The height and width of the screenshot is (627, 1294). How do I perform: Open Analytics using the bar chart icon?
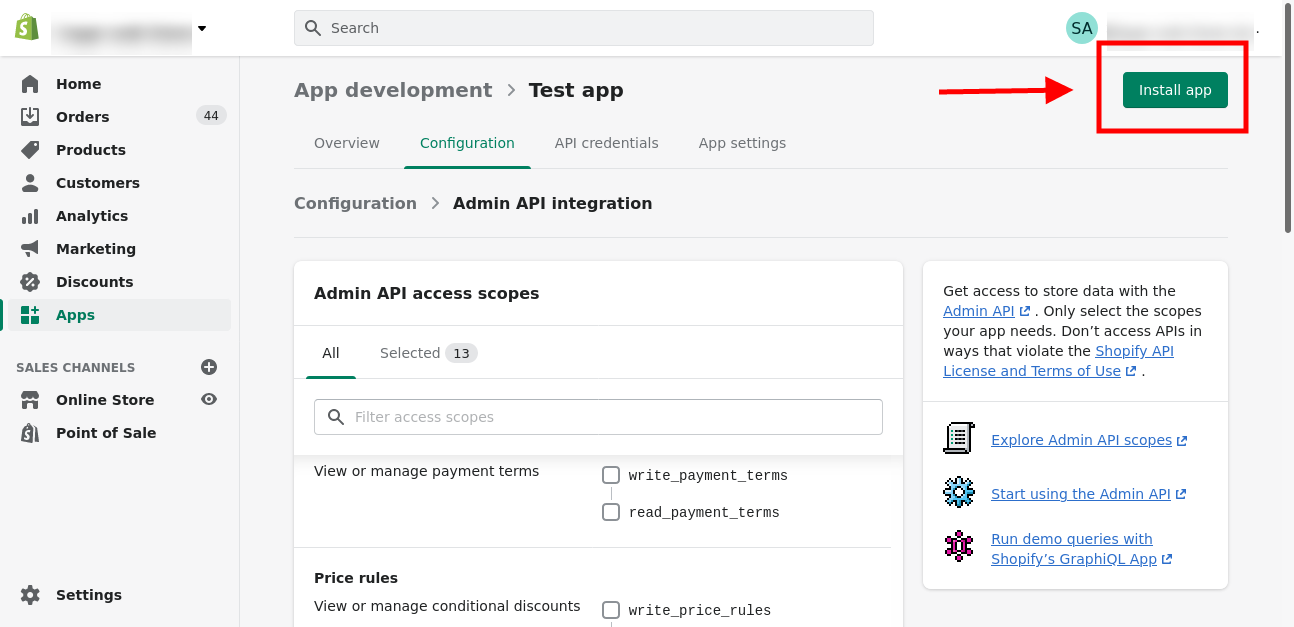pyautogui.click(x=30, y=216)
